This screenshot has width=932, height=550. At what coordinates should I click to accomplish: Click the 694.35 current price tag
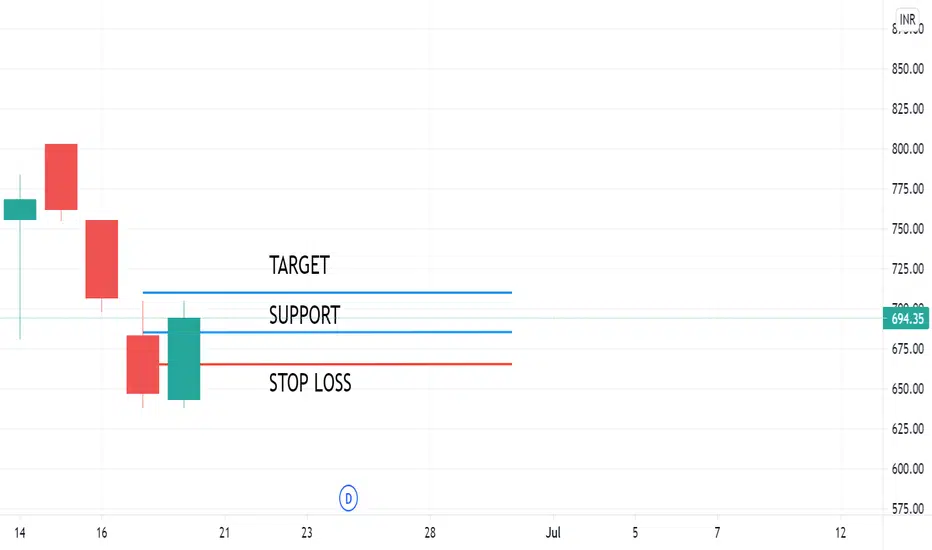coord(906,319)
